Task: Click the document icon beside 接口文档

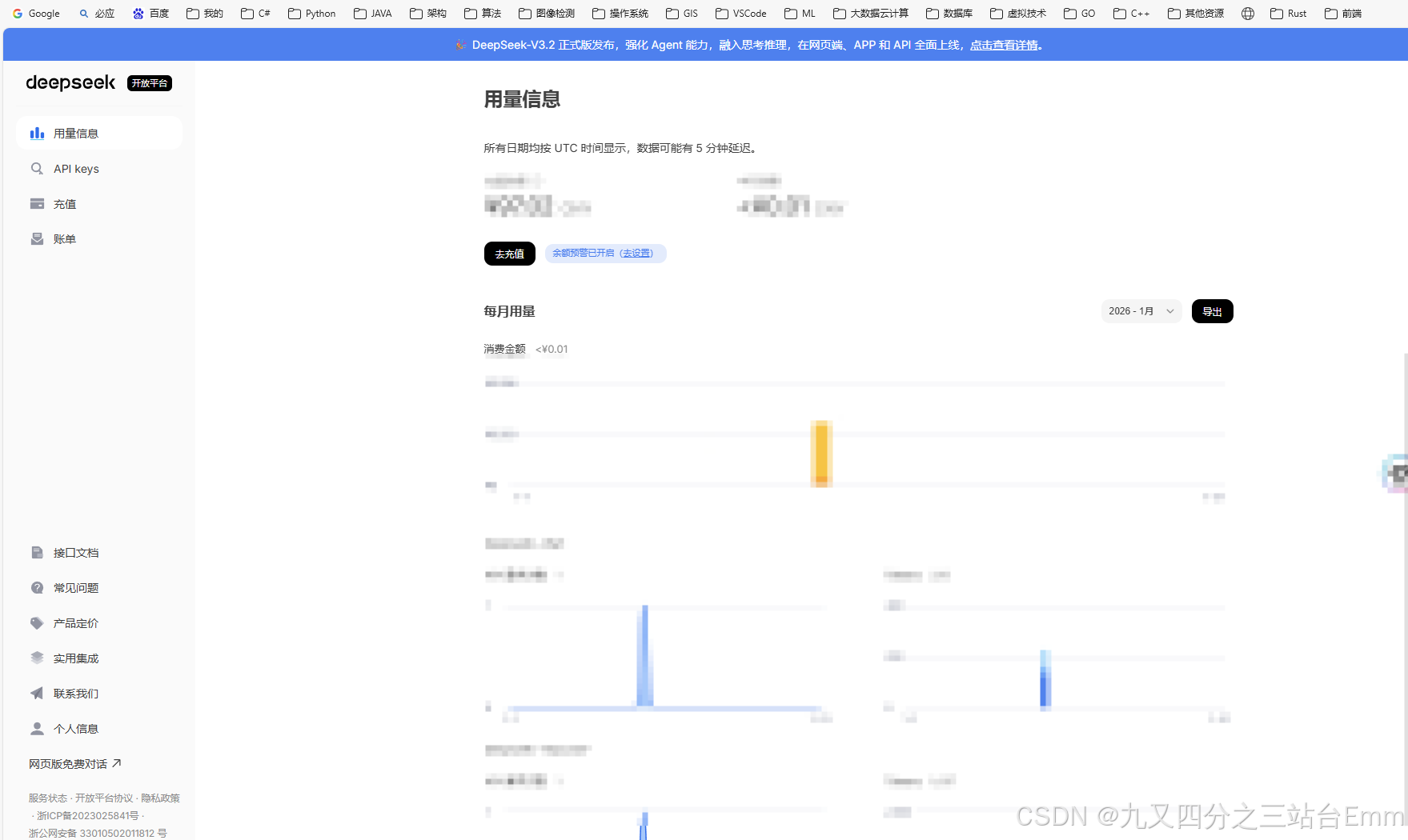Action: pyautogui.click(x=37, y=553)
